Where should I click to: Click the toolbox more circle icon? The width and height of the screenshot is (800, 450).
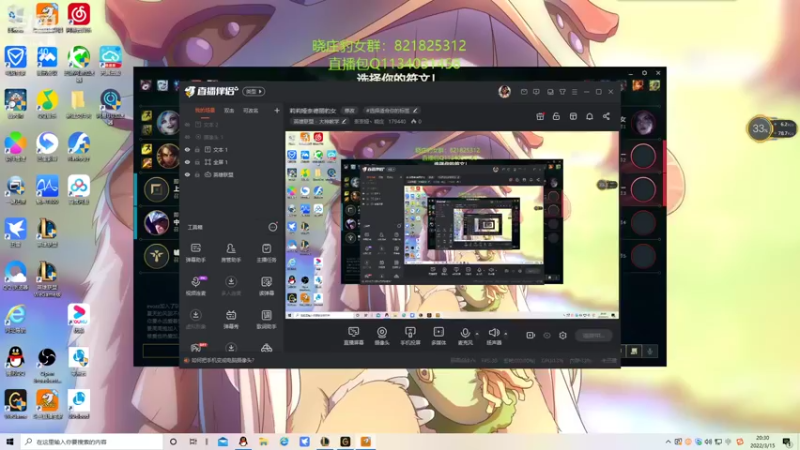(x=273, y=227)
